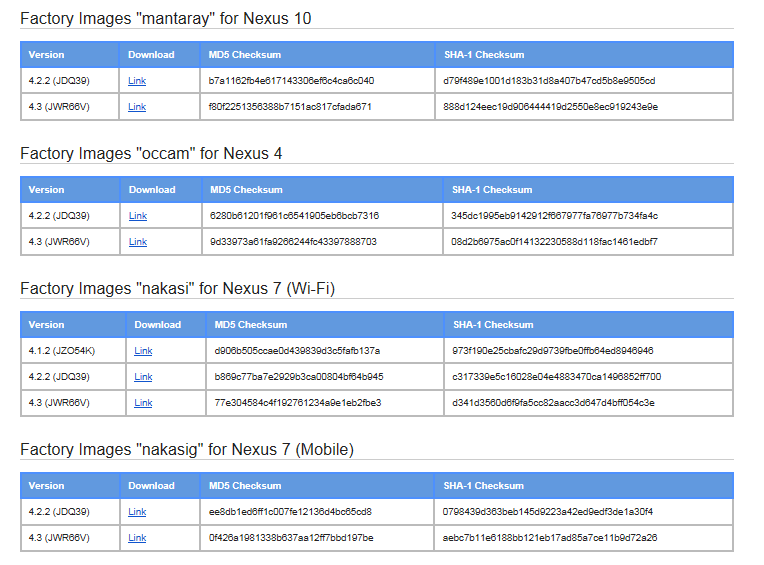Screen dimensions: 764x565
Task: Click MD5 checksum starting 77e304584c4
Action: (298, 403)
